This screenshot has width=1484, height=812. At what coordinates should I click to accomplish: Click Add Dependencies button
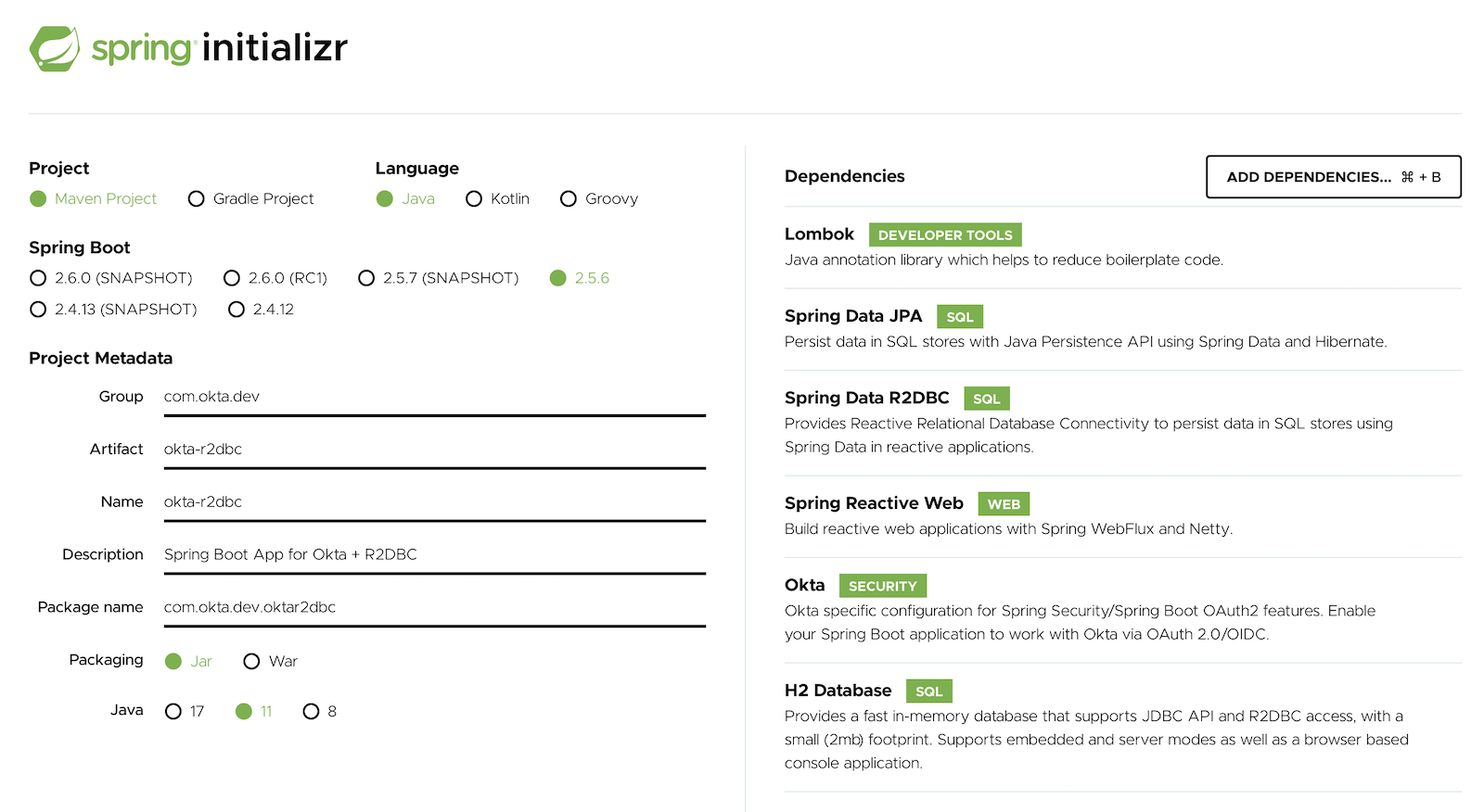(x=1333, y=177)
